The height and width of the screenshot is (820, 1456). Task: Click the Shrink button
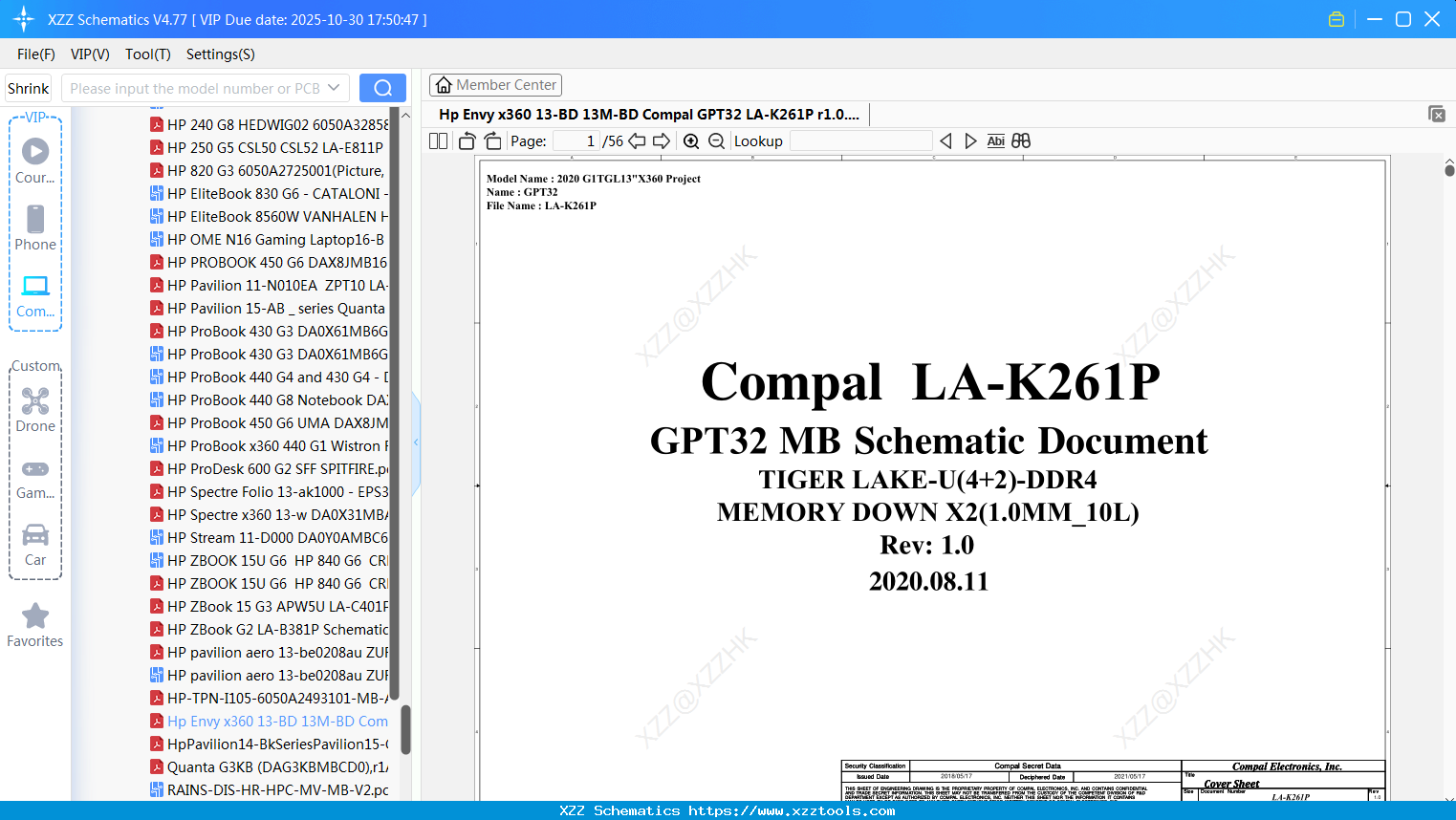28,88
